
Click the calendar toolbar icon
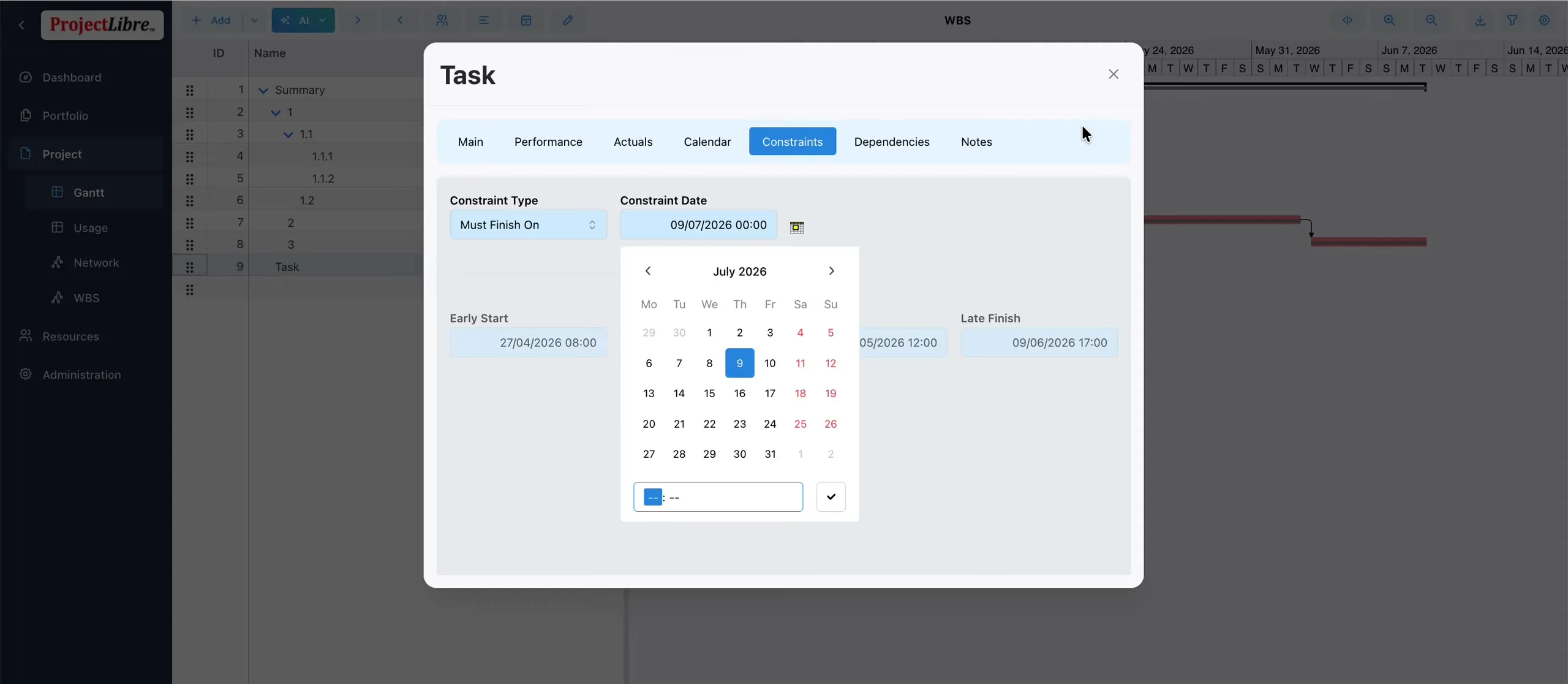[x=526, y=20]
